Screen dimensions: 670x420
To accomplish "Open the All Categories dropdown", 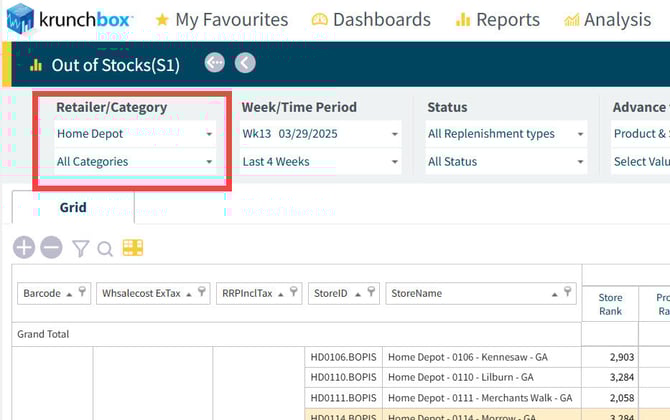I will 135,162.
